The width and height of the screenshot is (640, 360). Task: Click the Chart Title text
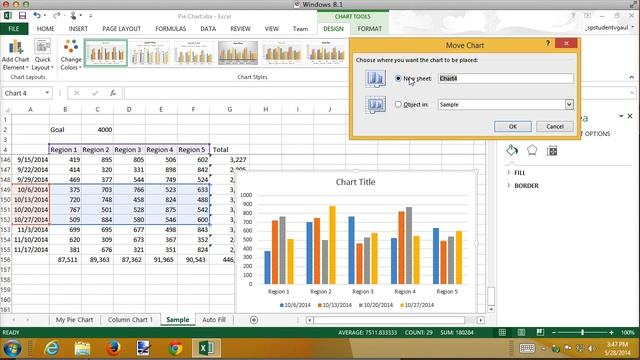pos(355,182)
